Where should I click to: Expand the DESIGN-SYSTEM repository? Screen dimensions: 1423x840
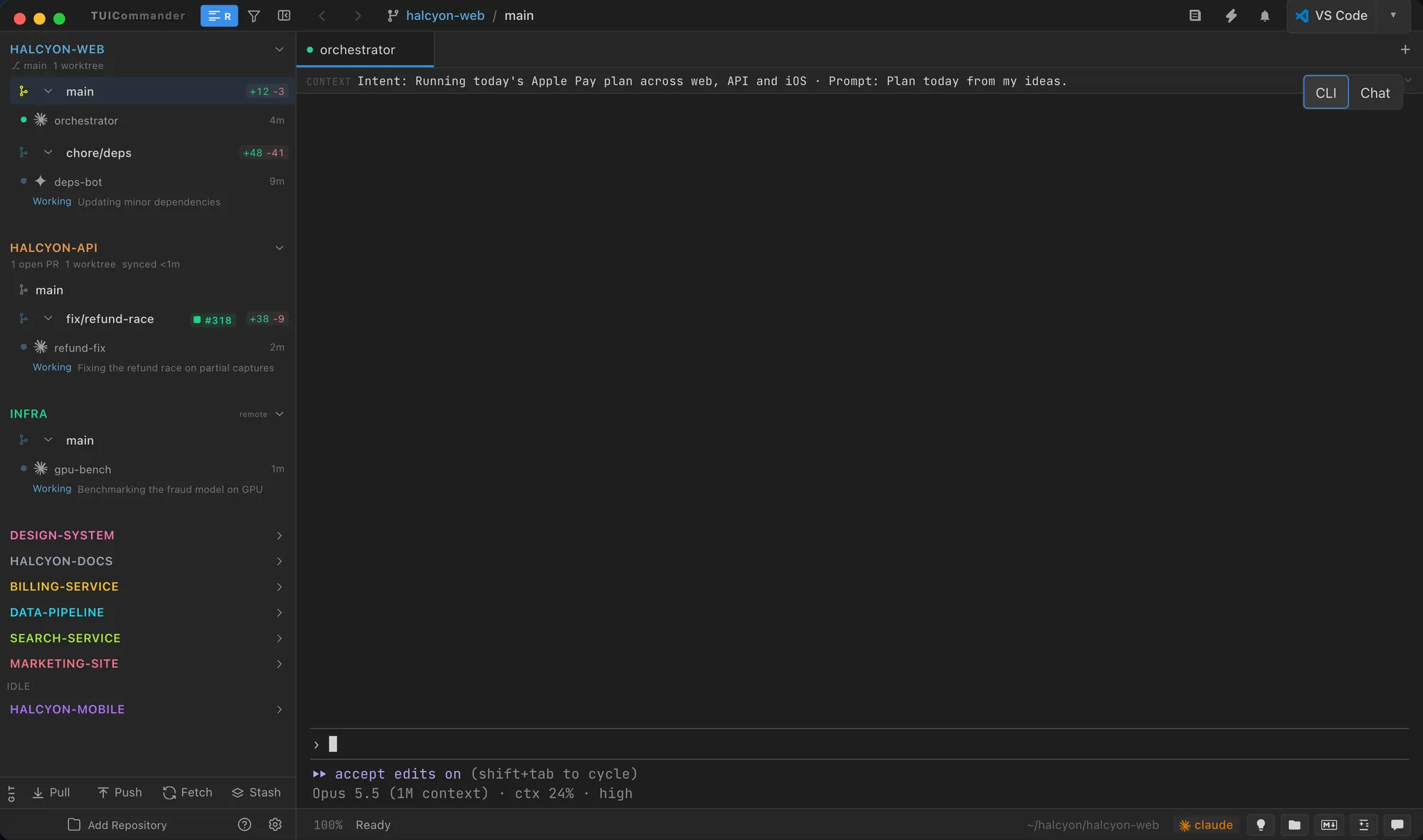click(x=279, y=536)
